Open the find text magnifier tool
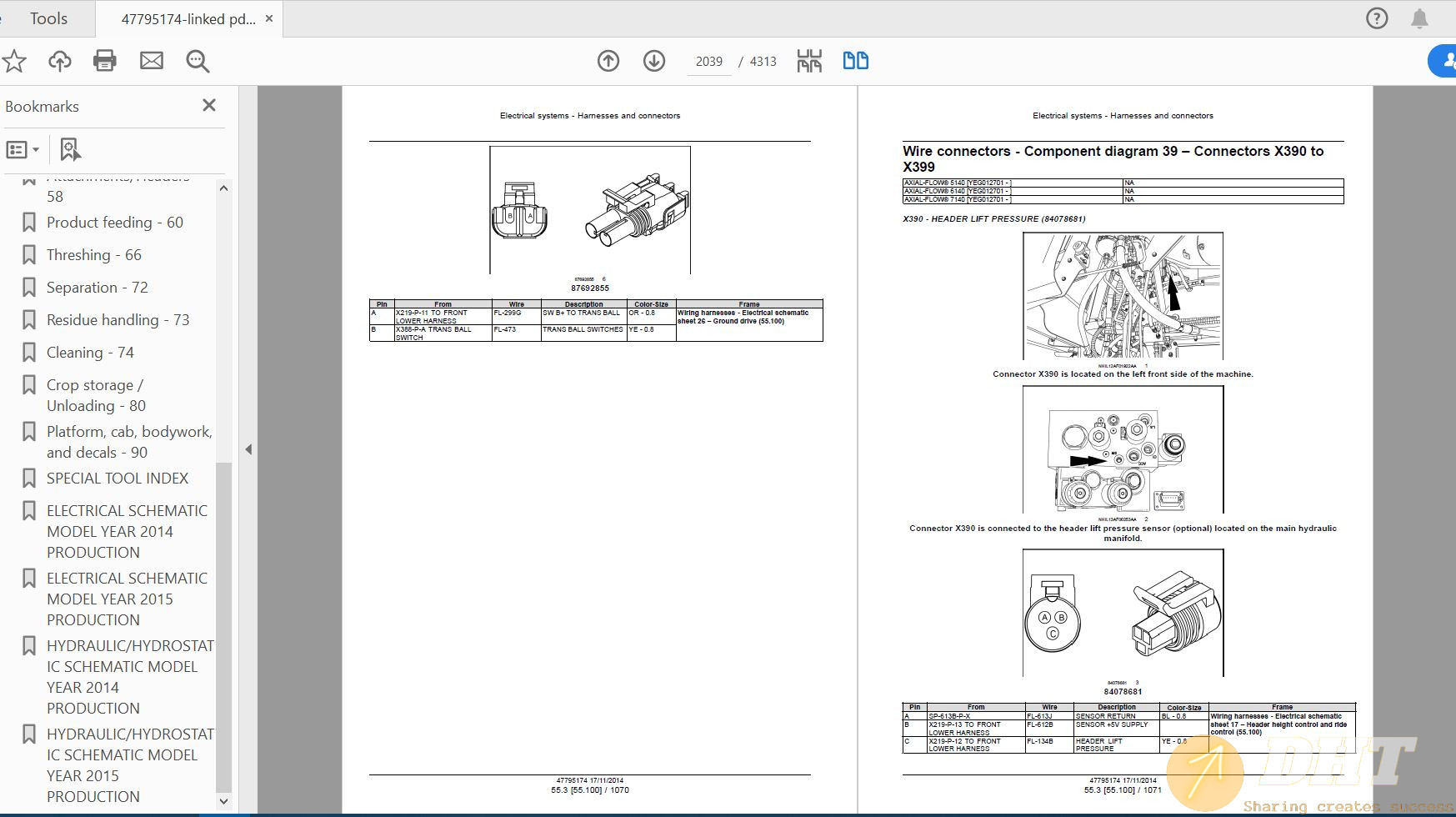Screen dimensions: 1456x817 198,61
